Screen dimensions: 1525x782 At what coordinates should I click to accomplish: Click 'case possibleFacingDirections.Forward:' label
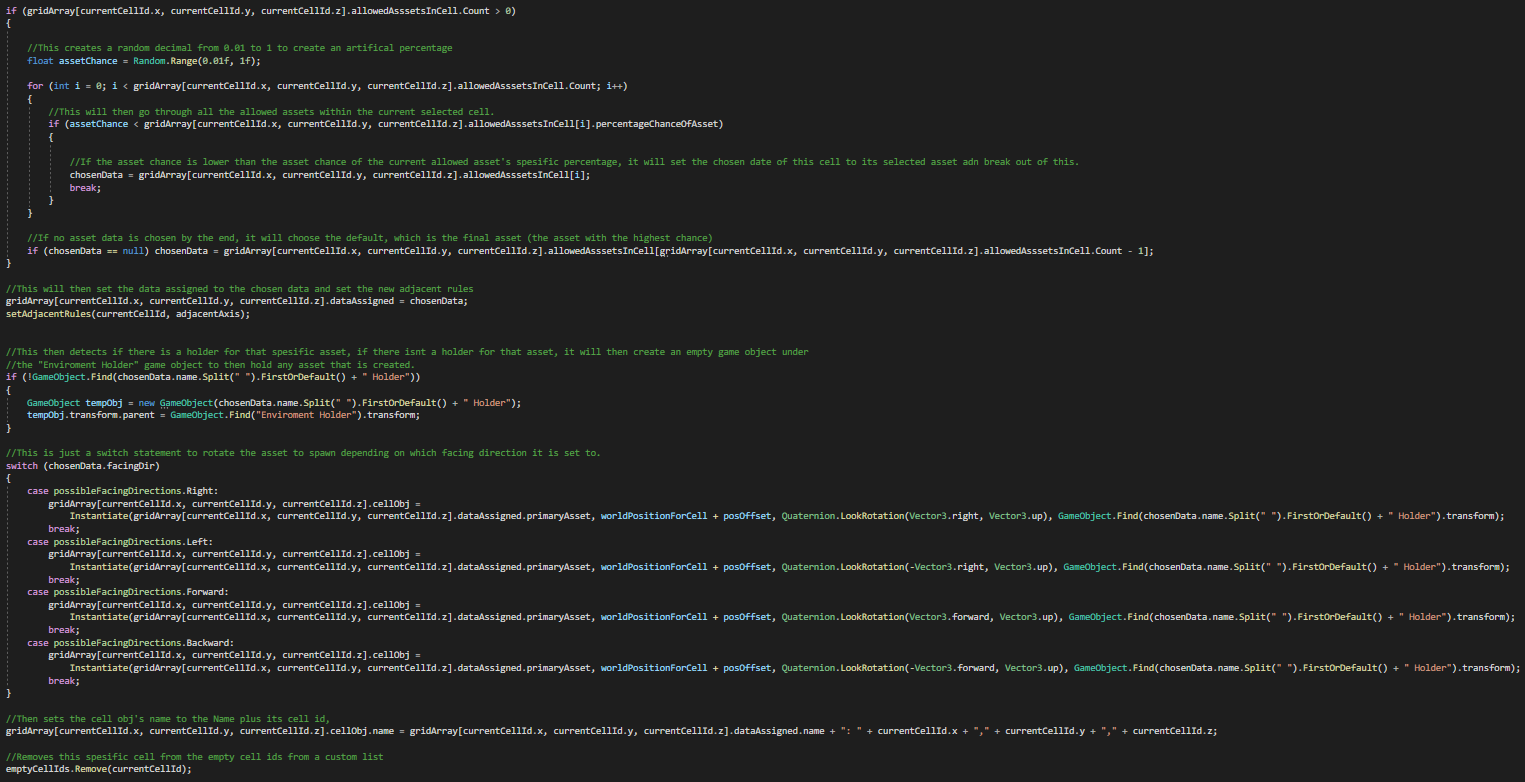click(x=128, y=592)
